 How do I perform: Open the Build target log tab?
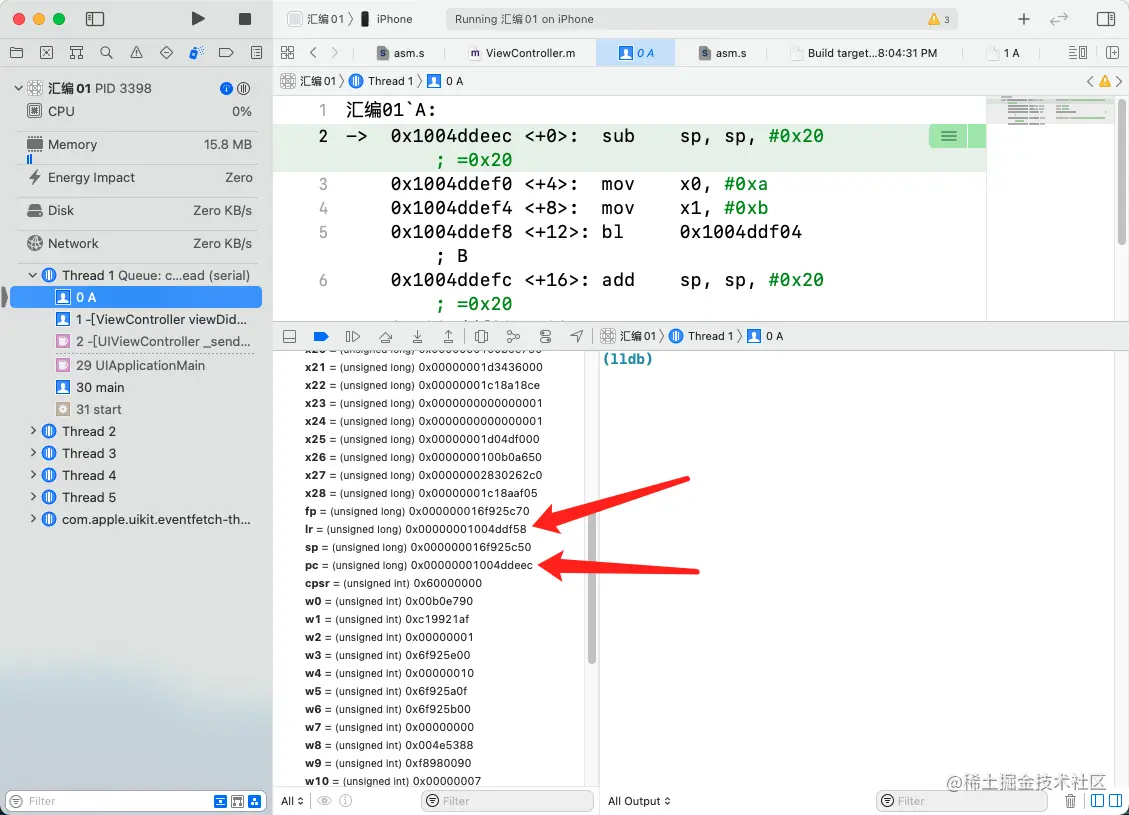(863, 53)
